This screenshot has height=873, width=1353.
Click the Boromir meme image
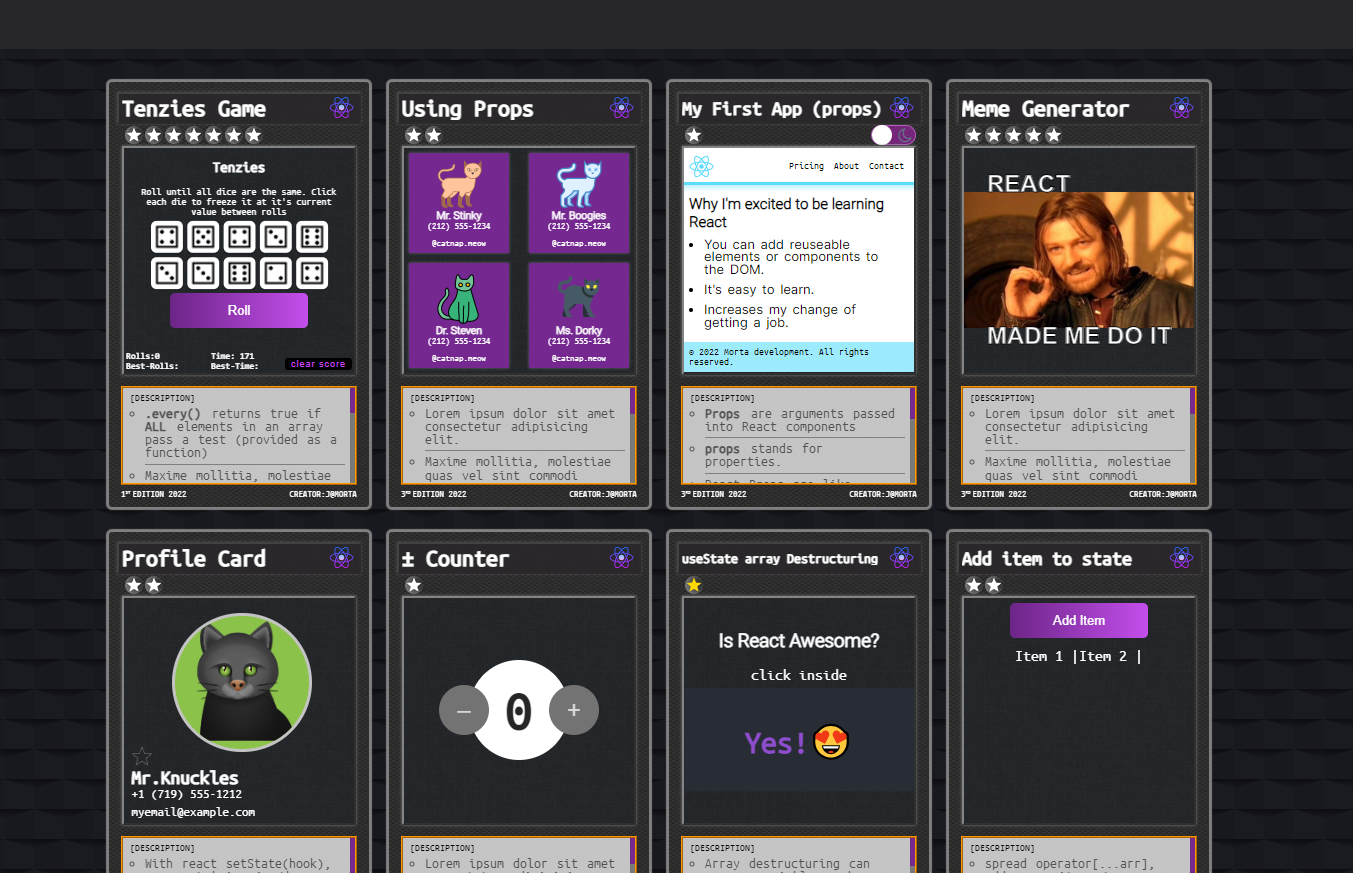1079,260
